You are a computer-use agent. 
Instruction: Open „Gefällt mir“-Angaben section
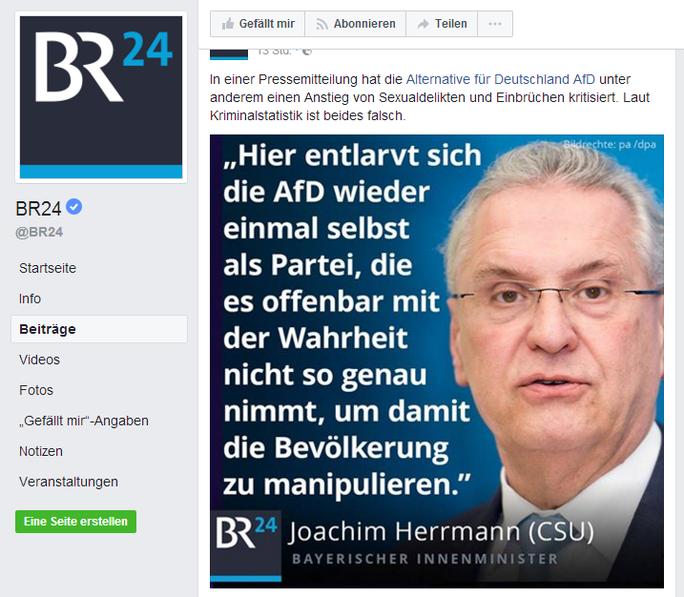pyautogui.click(x=84, y=421)
